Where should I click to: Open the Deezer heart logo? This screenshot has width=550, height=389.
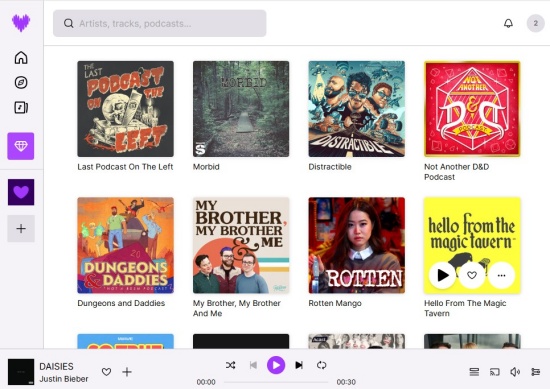pyautogui.click(x=21, y=23)
